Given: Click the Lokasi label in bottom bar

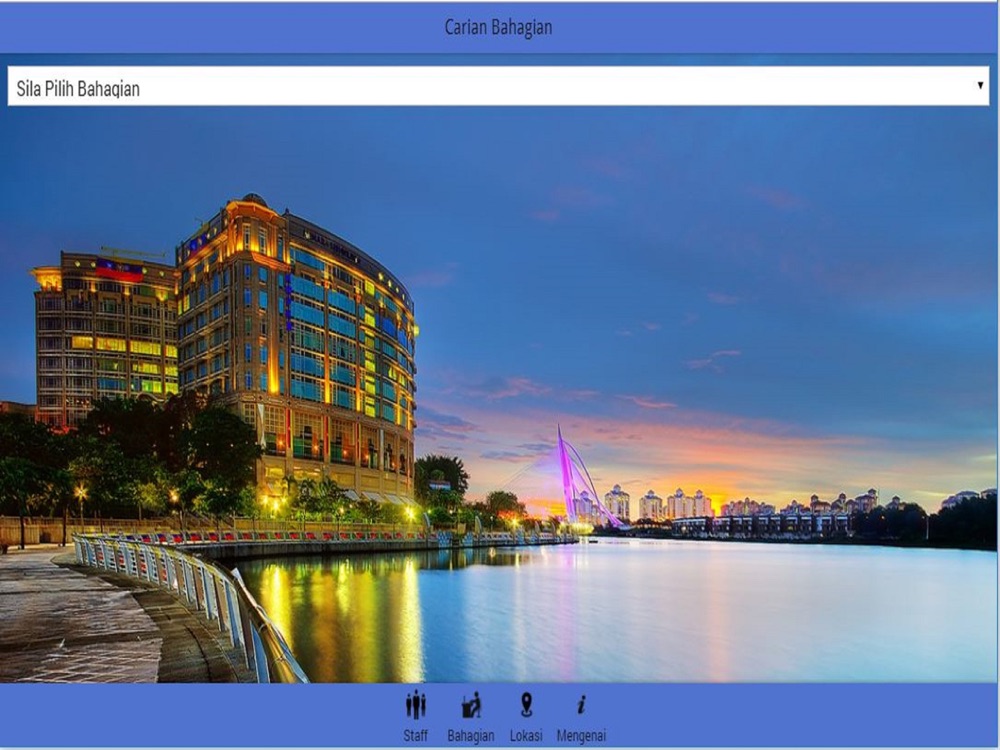Looking at the screenshot, I should (x=526, y=735).
